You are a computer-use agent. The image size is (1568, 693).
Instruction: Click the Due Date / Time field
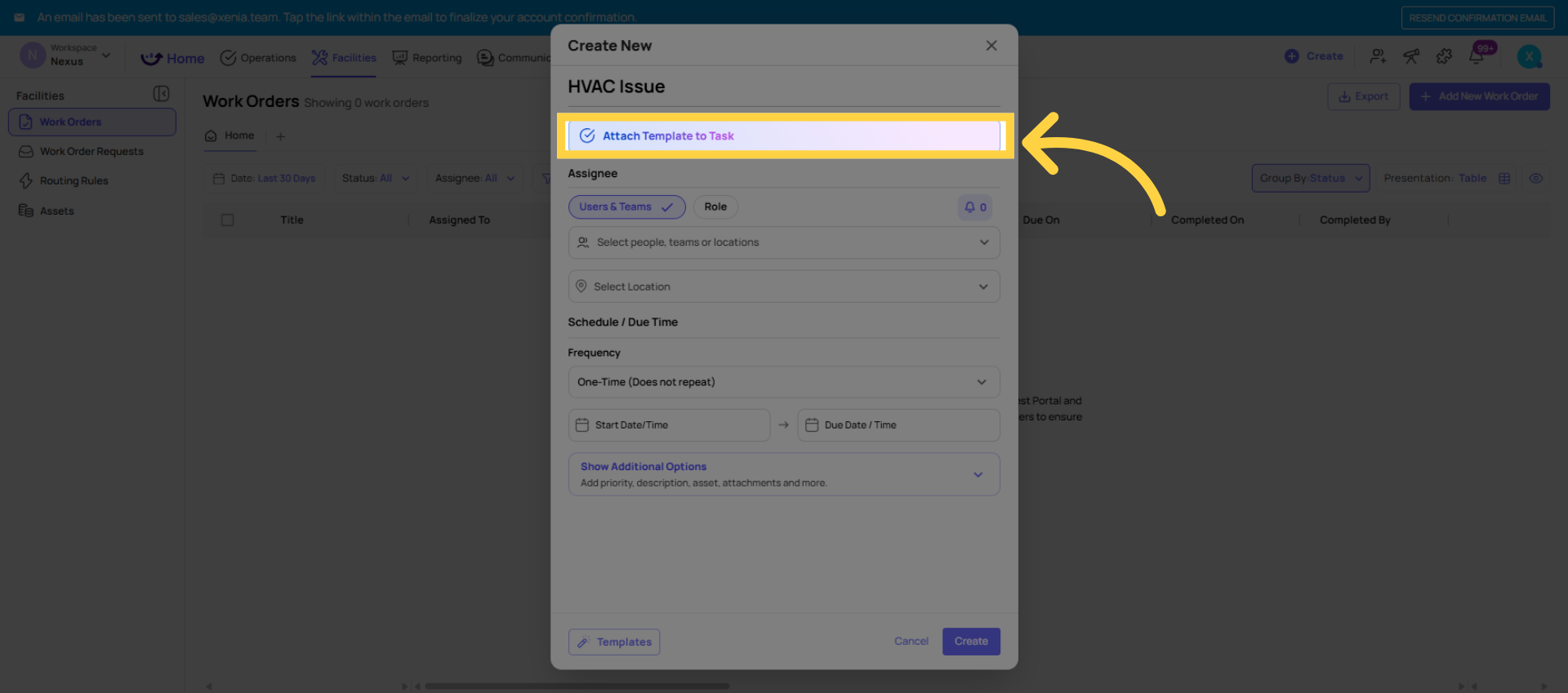point(898,425)
